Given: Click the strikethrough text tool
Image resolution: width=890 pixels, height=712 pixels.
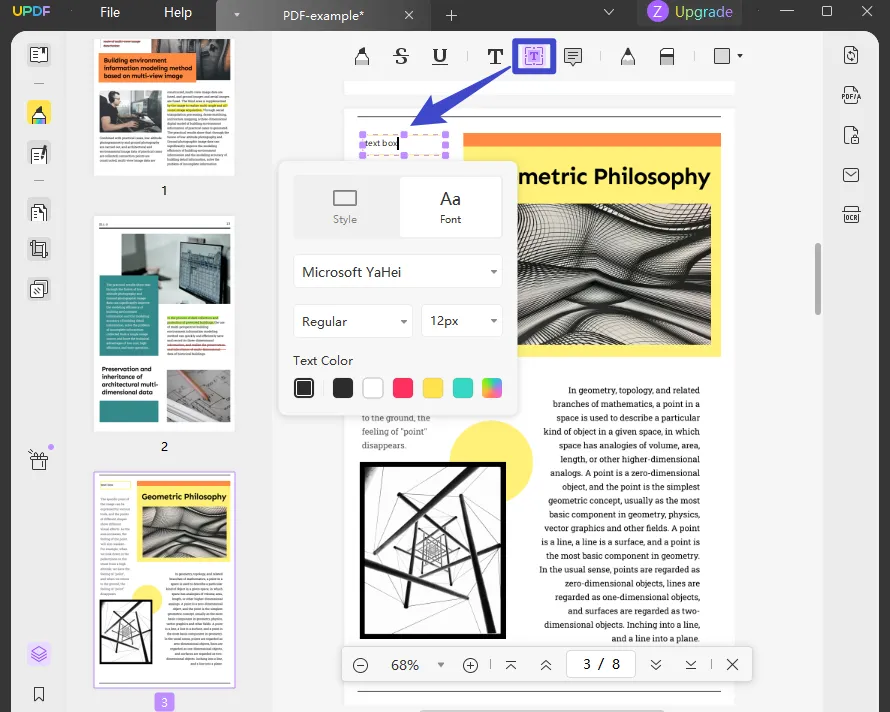Looking at the screenshot, I should pos(401,57).
